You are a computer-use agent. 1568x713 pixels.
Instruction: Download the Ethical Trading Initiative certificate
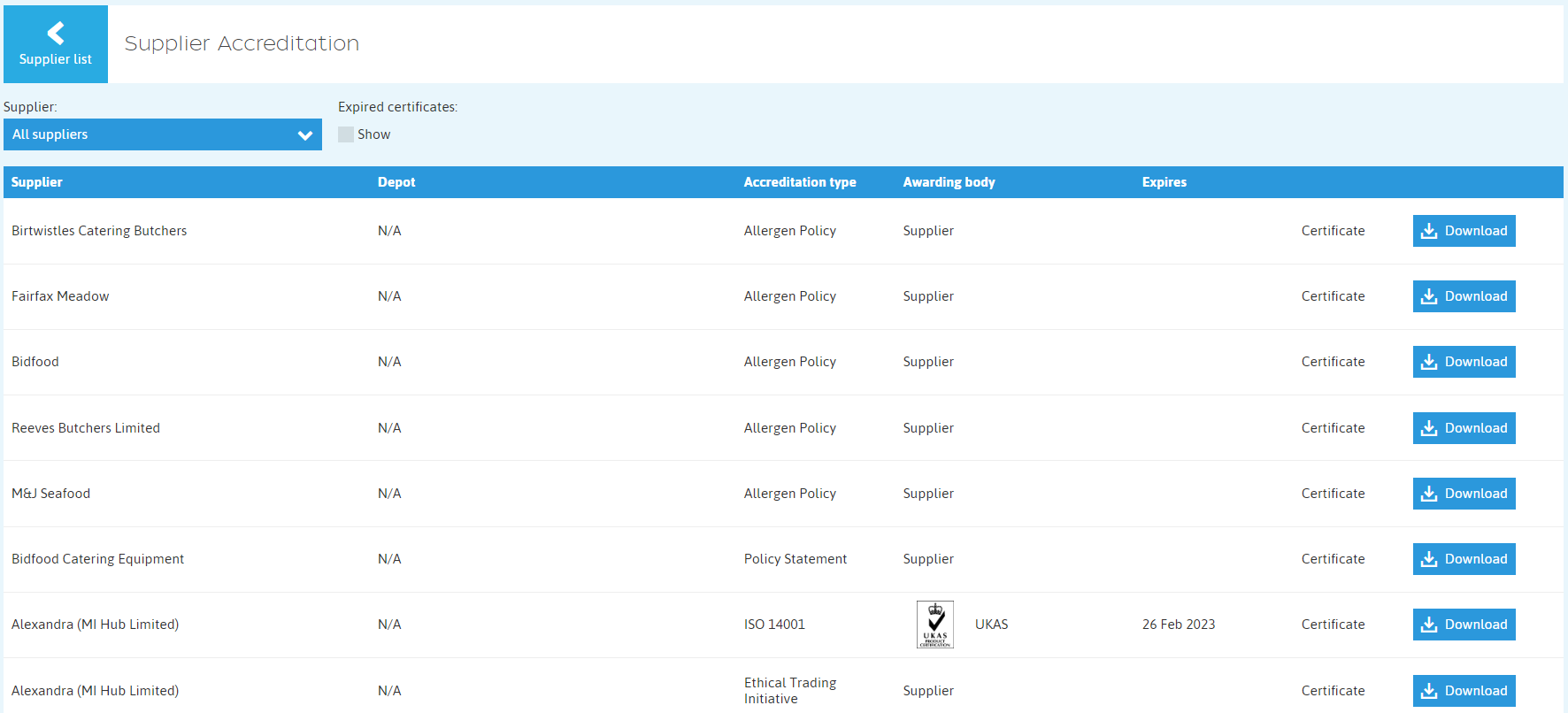tap(1464, 691)
